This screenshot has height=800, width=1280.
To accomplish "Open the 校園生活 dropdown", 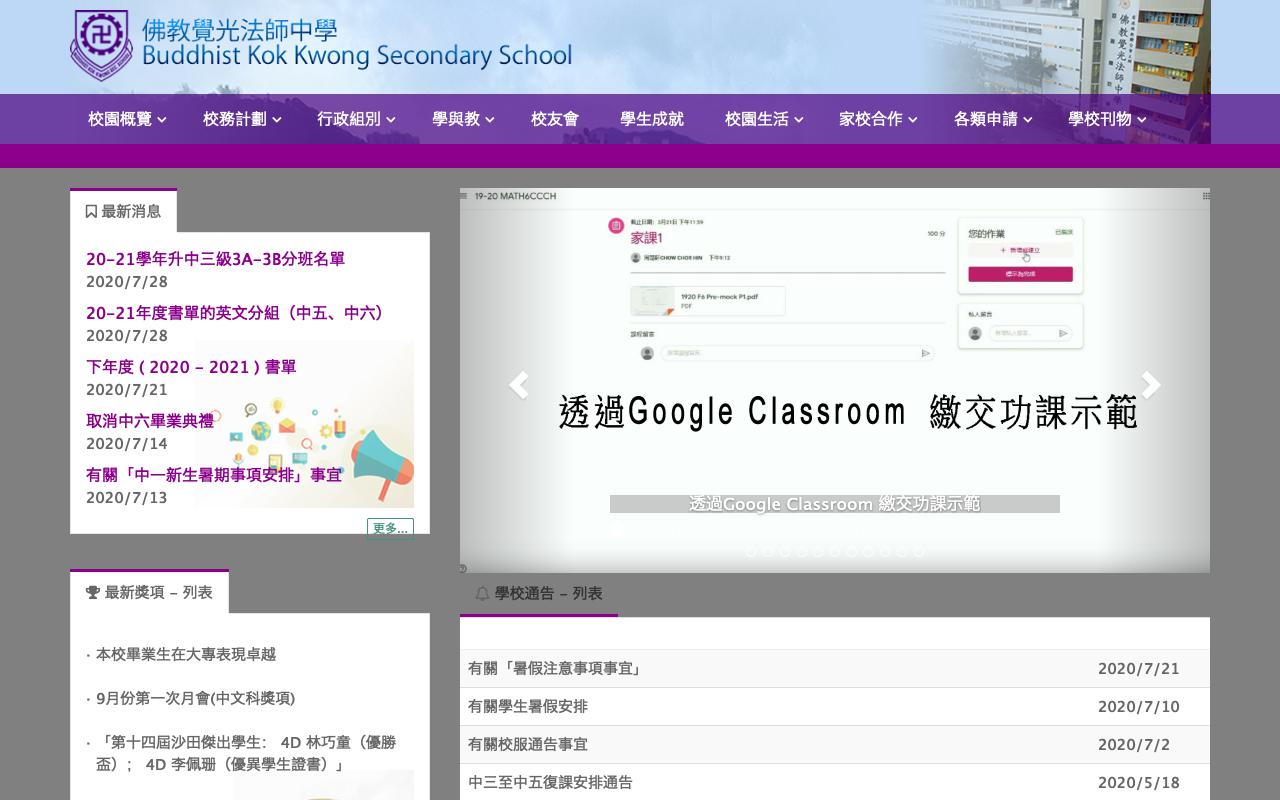I will pos(764,119).
